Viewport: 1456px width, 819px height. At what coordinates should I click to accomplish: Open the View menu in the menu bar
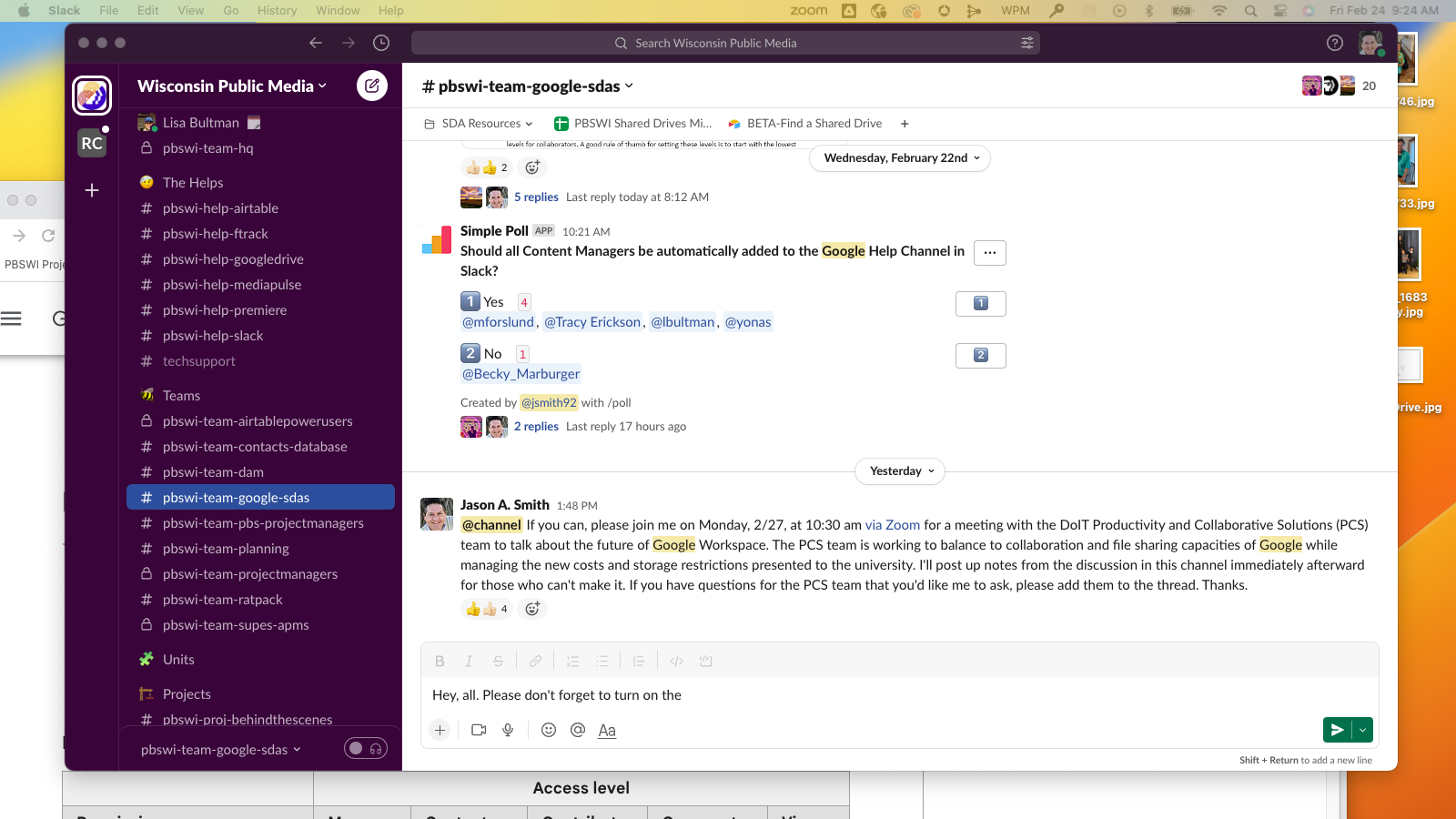(x=191, y=11)
